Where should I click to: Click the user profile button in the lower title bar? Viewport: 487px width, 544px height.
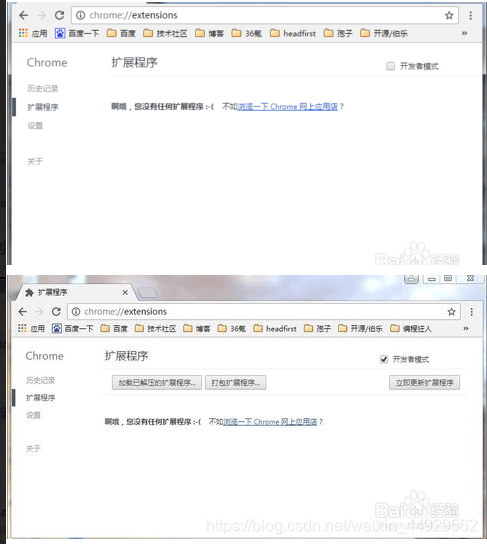point(411,278)
